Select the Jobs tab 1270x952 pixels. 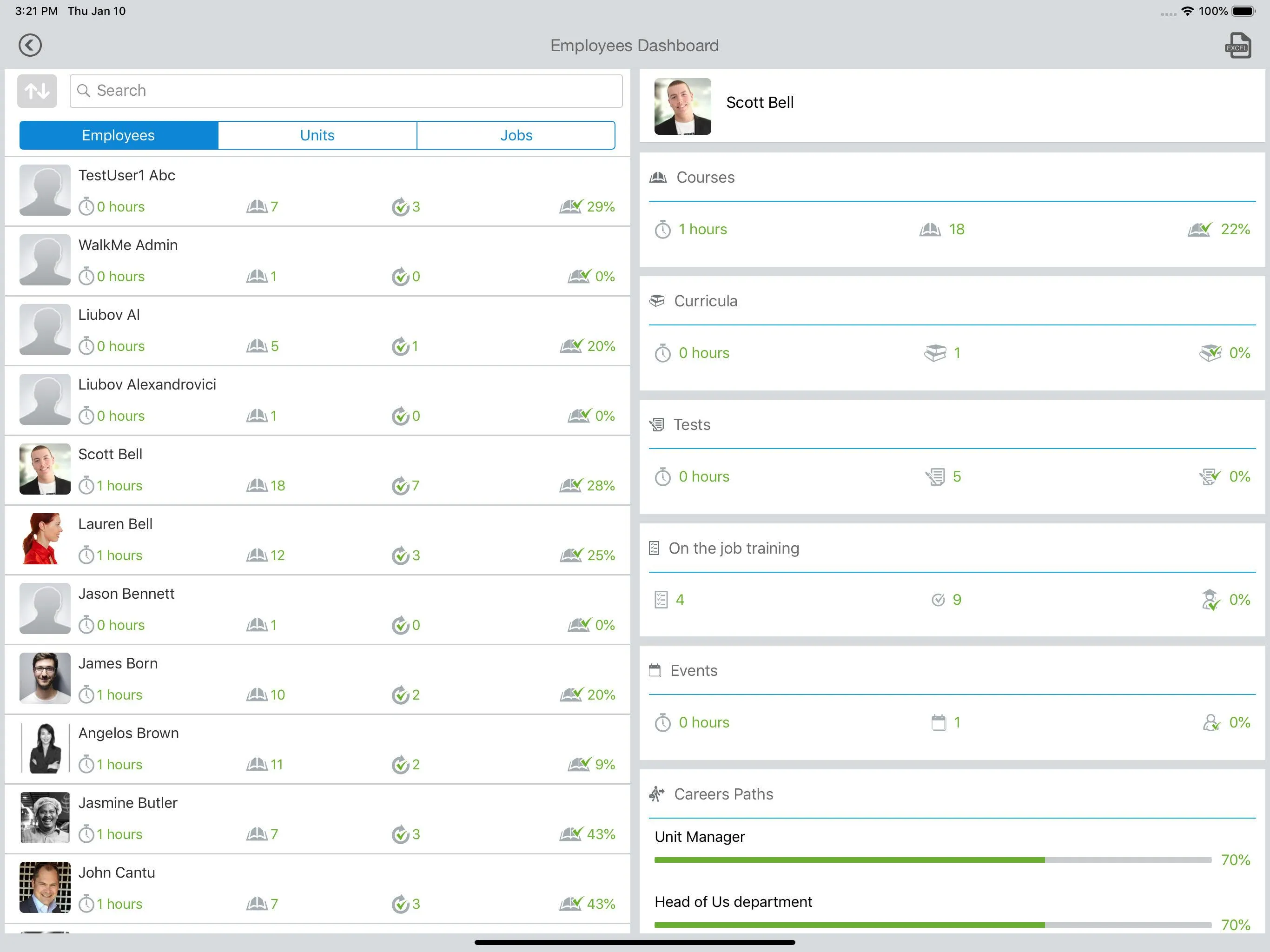coord(516,135)
